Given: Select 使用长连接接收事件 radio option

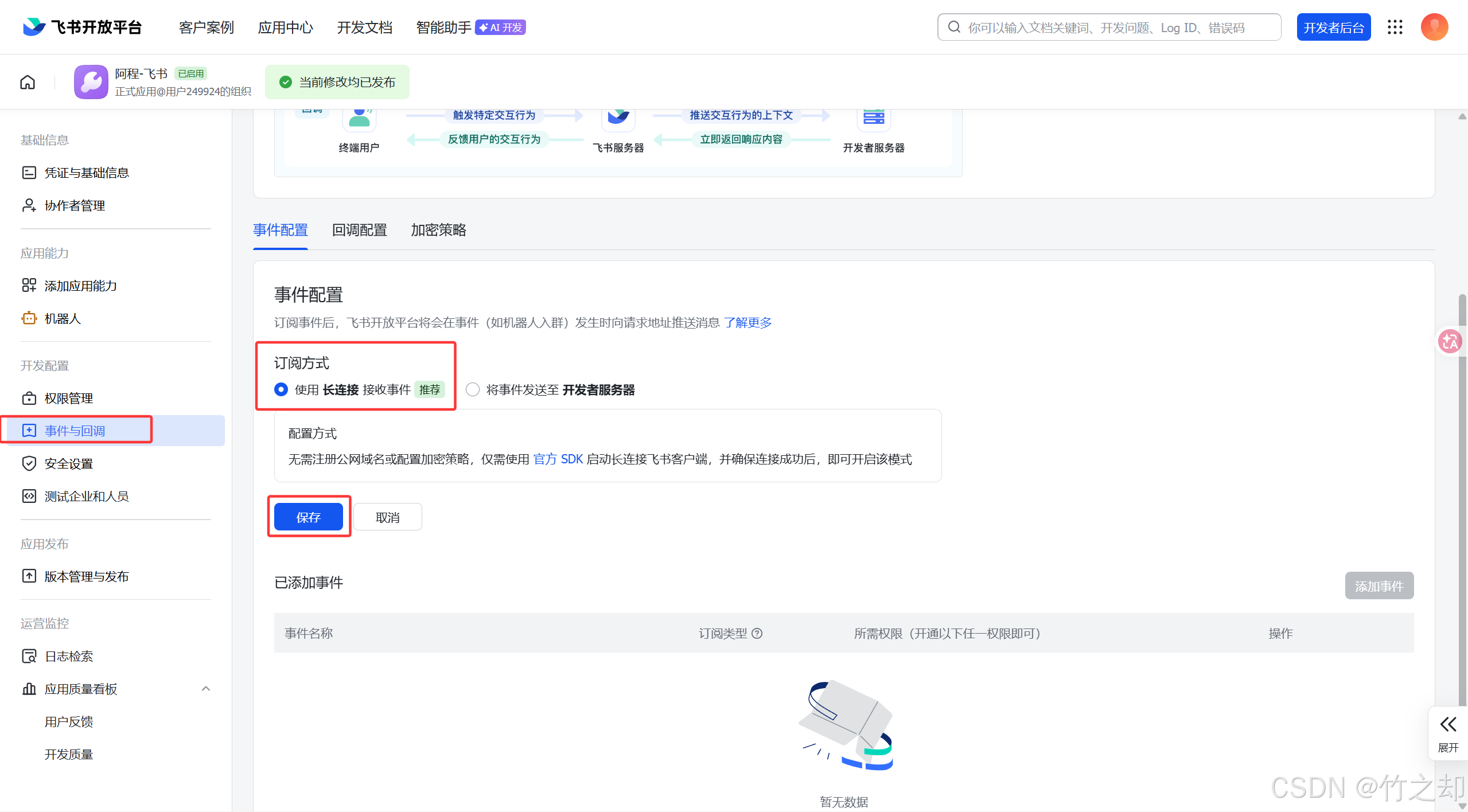Looking at the screenshot, I should pyautogui.click(x=281, y=390).
